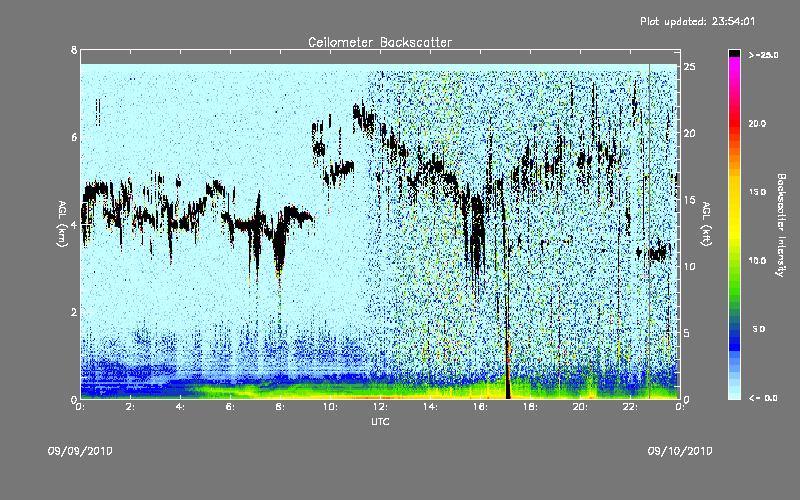This screenshot has height=500, width=800.
Task: Pick the black swatch atop the colorbar
Action: [734, 53]
